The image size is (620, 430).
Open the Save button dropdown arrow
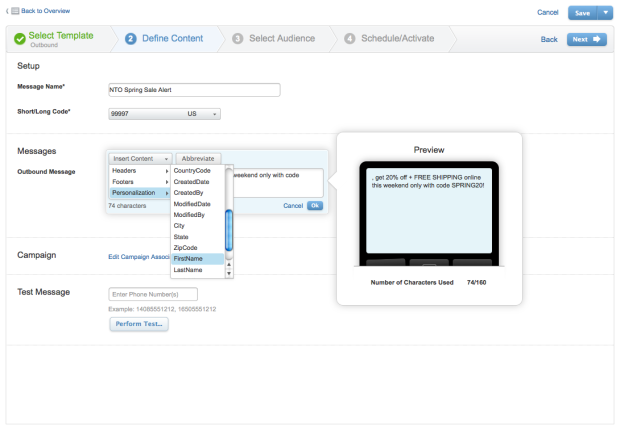(x=605, y=13)
